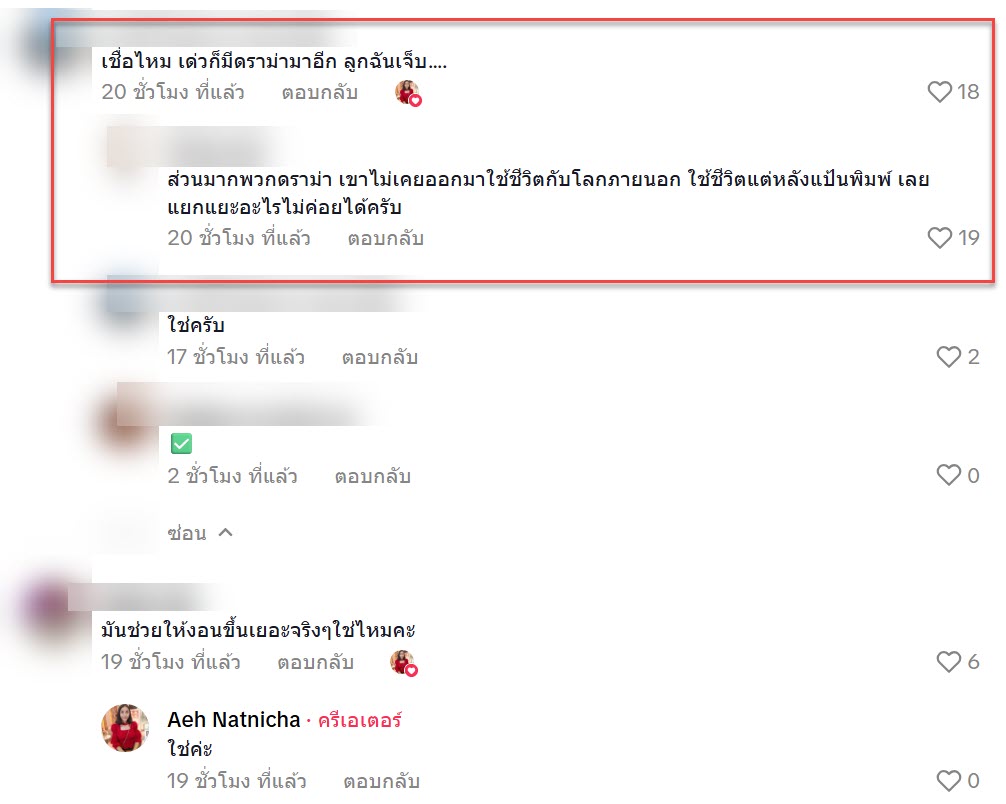
Task: Reply to the green checkmark comment
Action: click(373, 476)
